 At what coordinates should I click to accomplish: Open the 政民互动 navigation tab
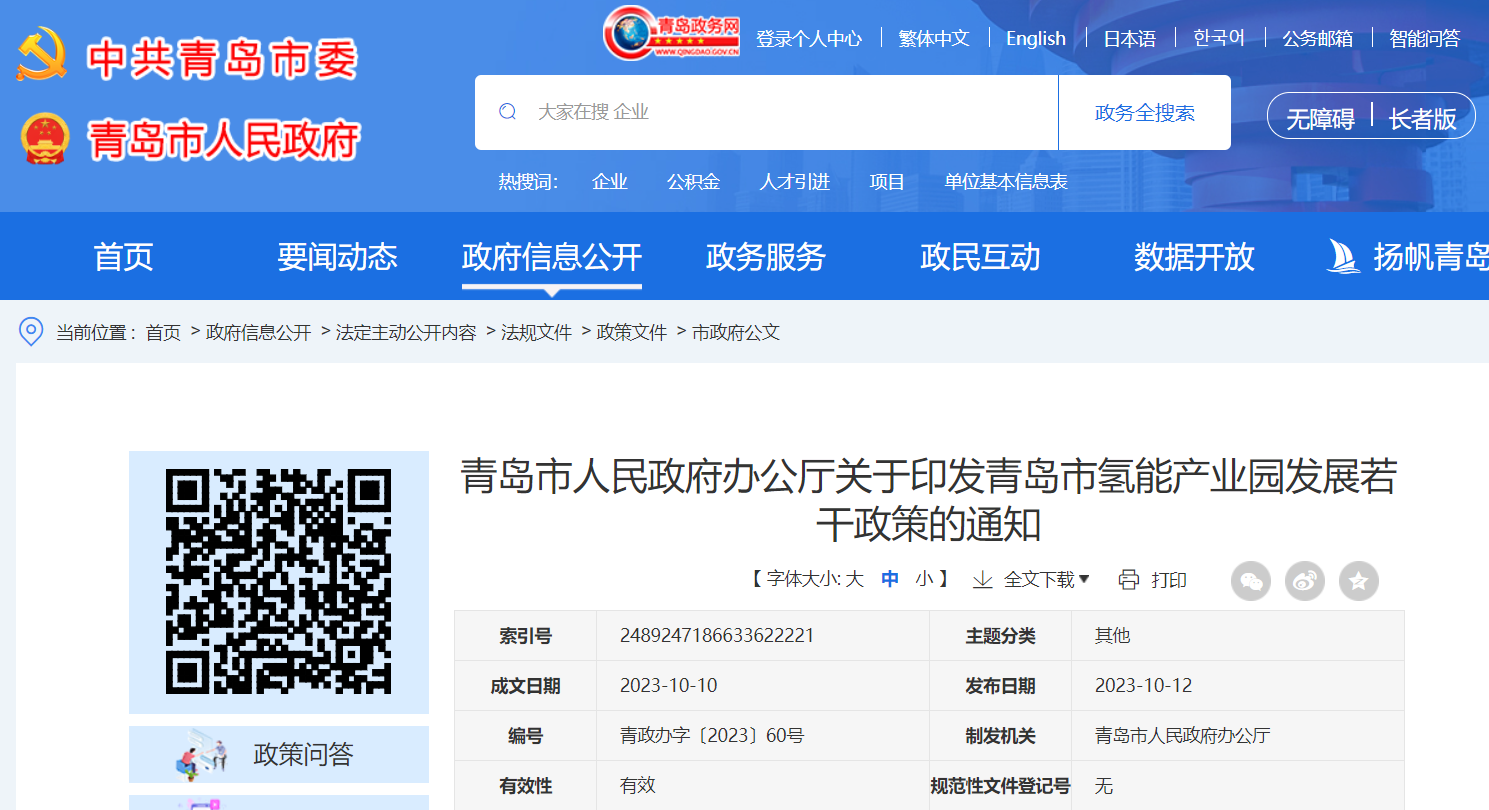pyautogui.click(x=980, y=257)
